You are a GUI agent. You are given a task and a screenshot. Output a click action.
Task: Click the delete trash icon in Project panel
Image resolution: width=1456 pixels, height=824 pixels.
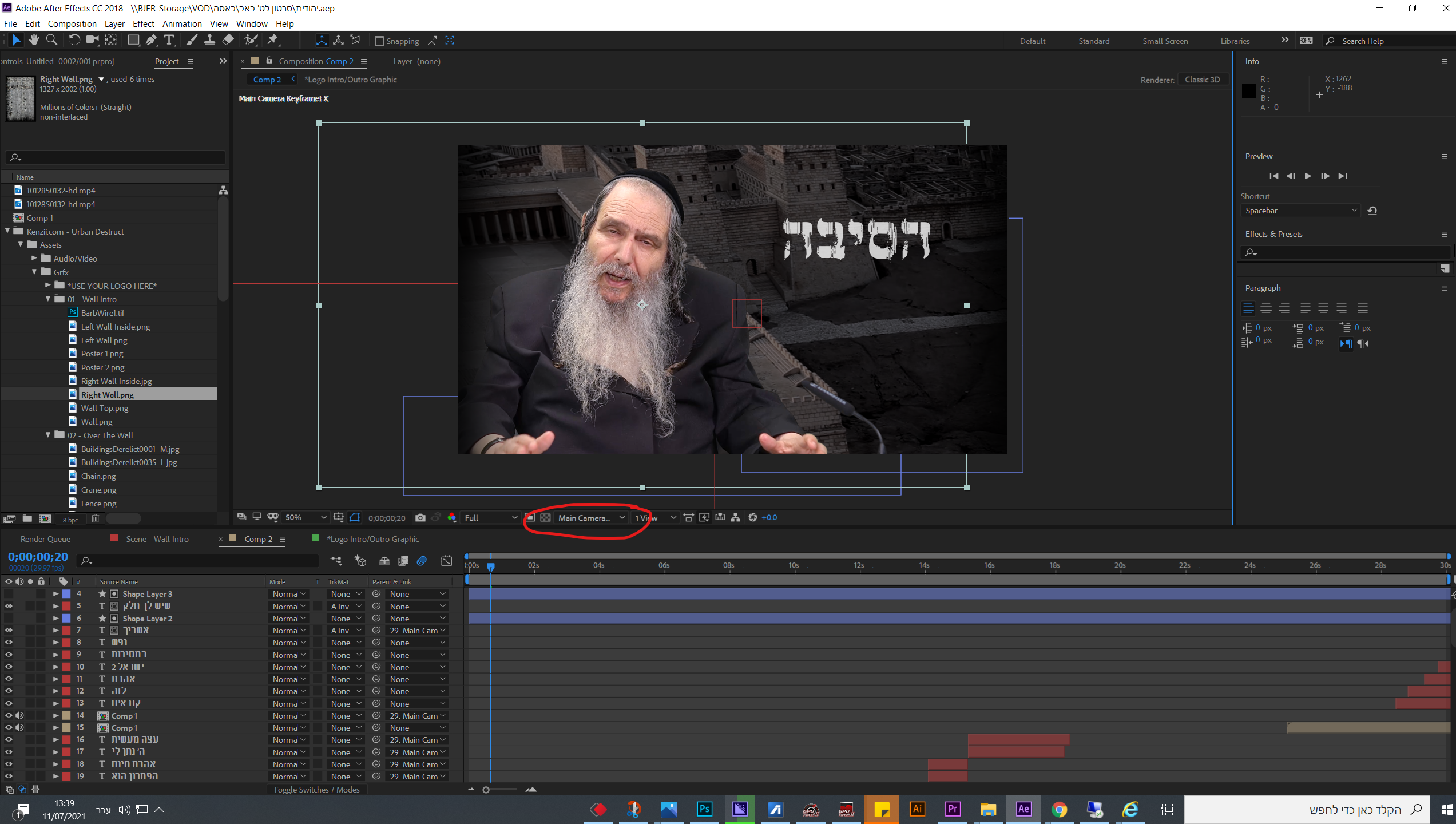coord(96,519)
